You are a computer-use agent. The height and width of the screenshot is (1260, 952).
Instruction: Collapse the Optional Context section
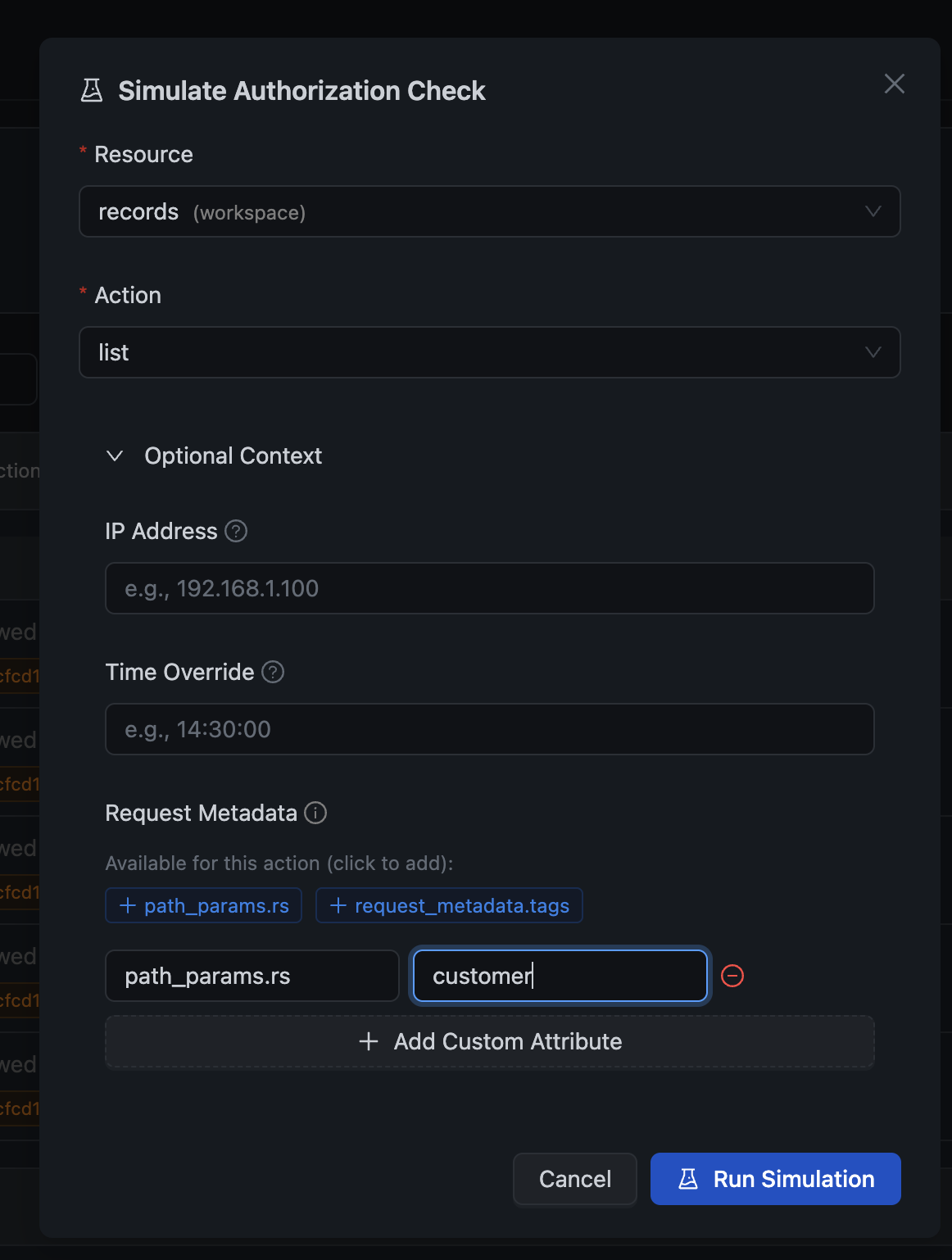pos(116,456)
